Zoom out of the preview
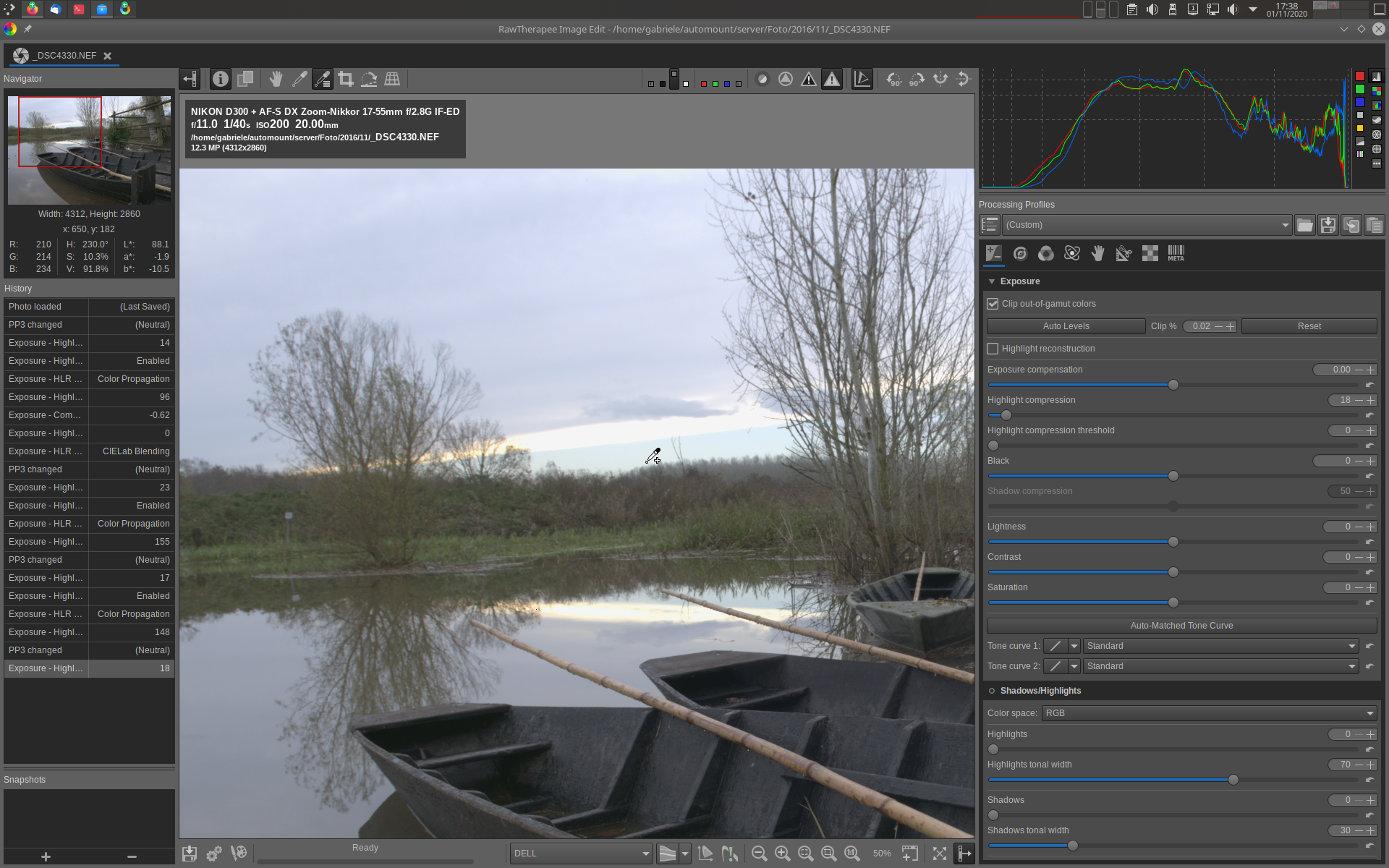The width and height of the screenshot is (1389, 868). (759, 854)
